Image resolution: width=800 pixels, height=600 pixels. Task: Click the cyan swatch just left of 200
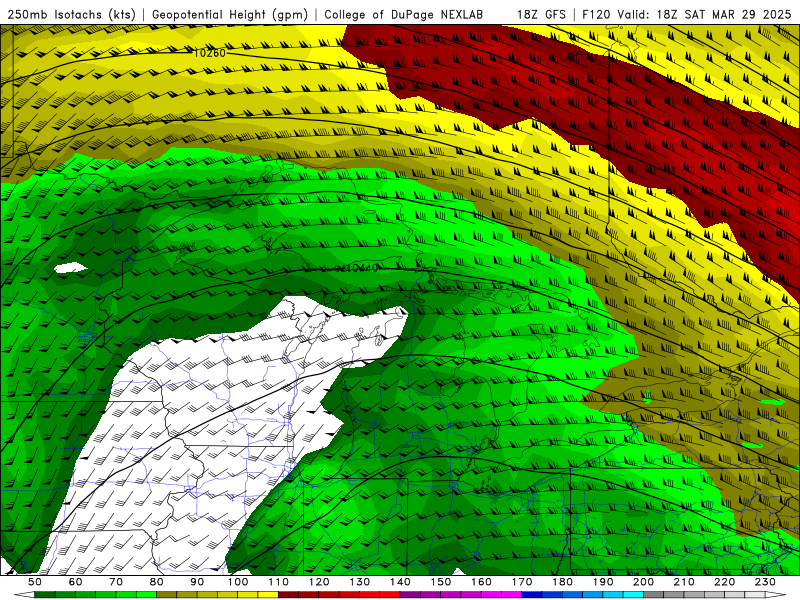(x=633, y=595)
